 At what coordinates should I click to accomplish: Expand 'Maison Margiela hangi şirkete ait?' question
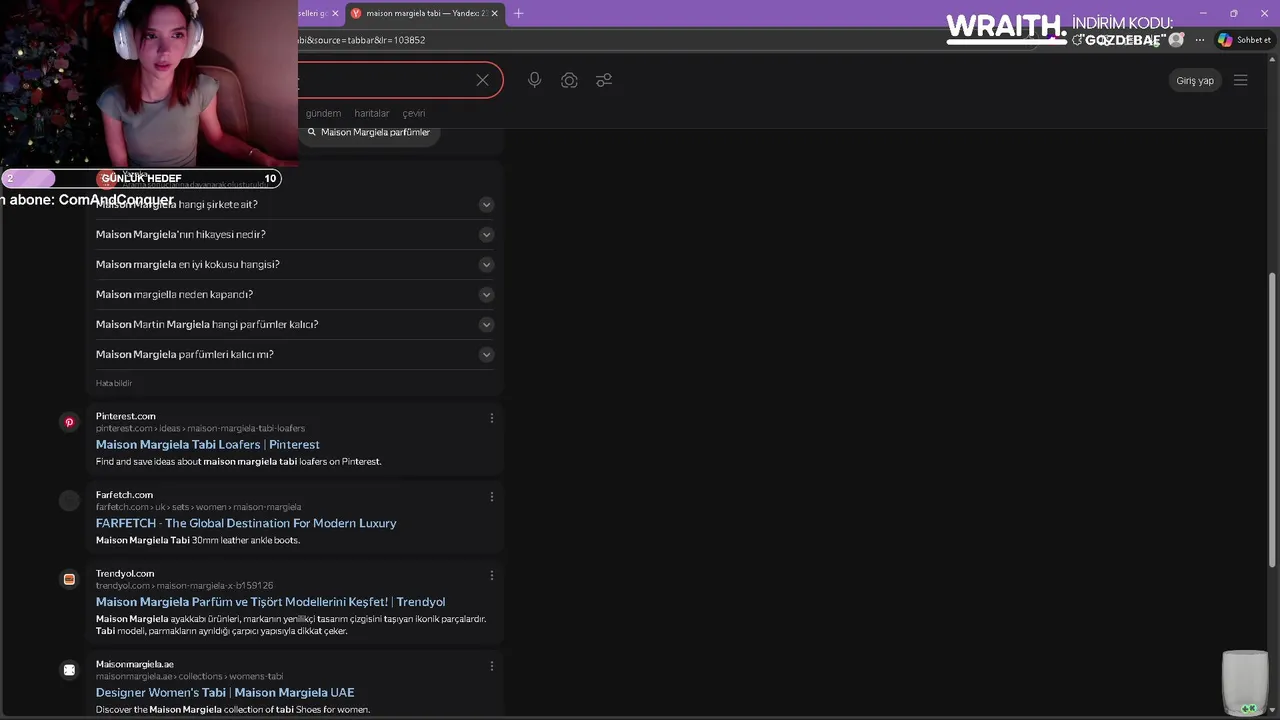tap(295, 204)
